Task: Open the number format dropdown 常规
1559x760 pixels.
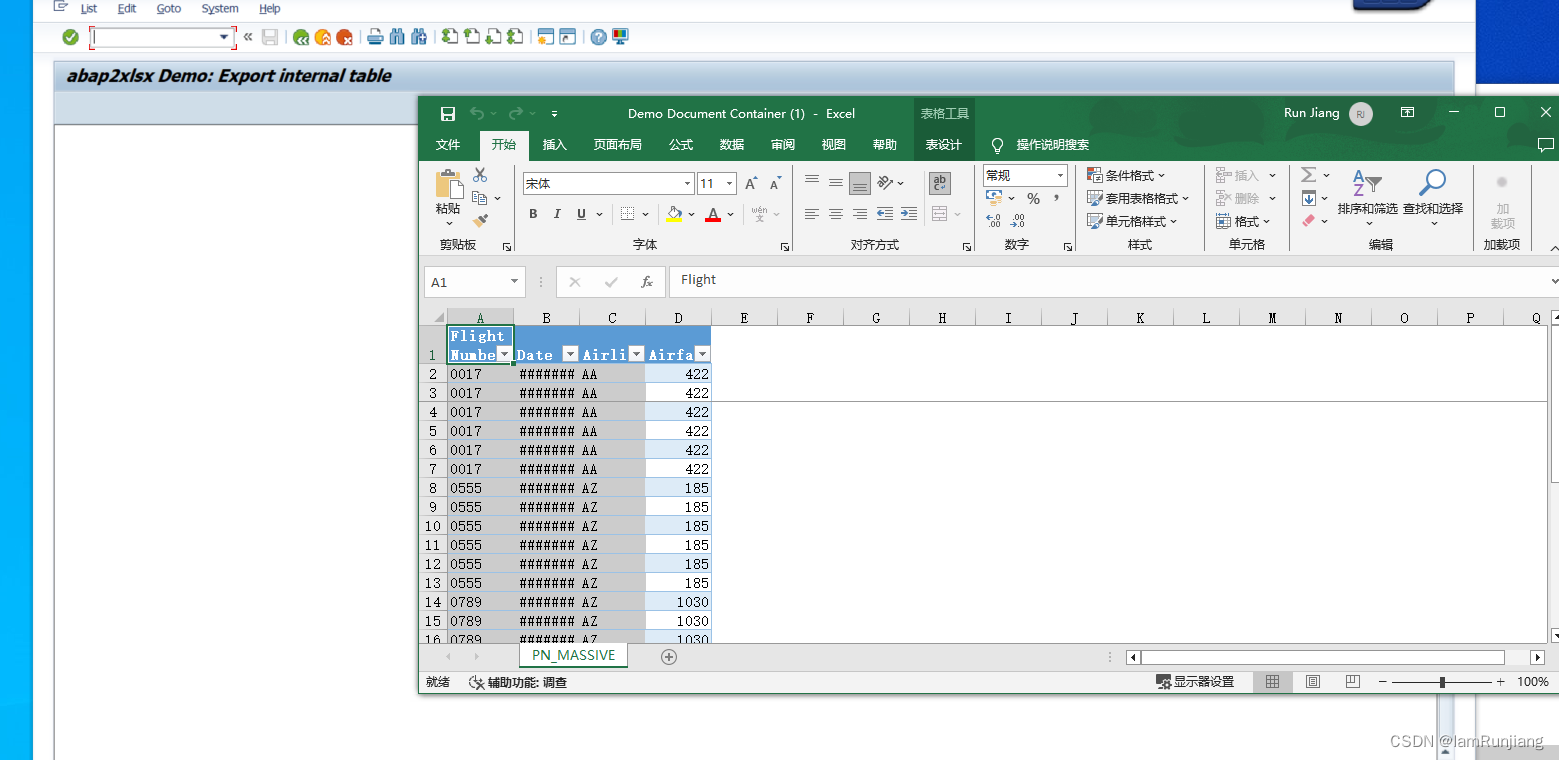Action: [1060, 175]
